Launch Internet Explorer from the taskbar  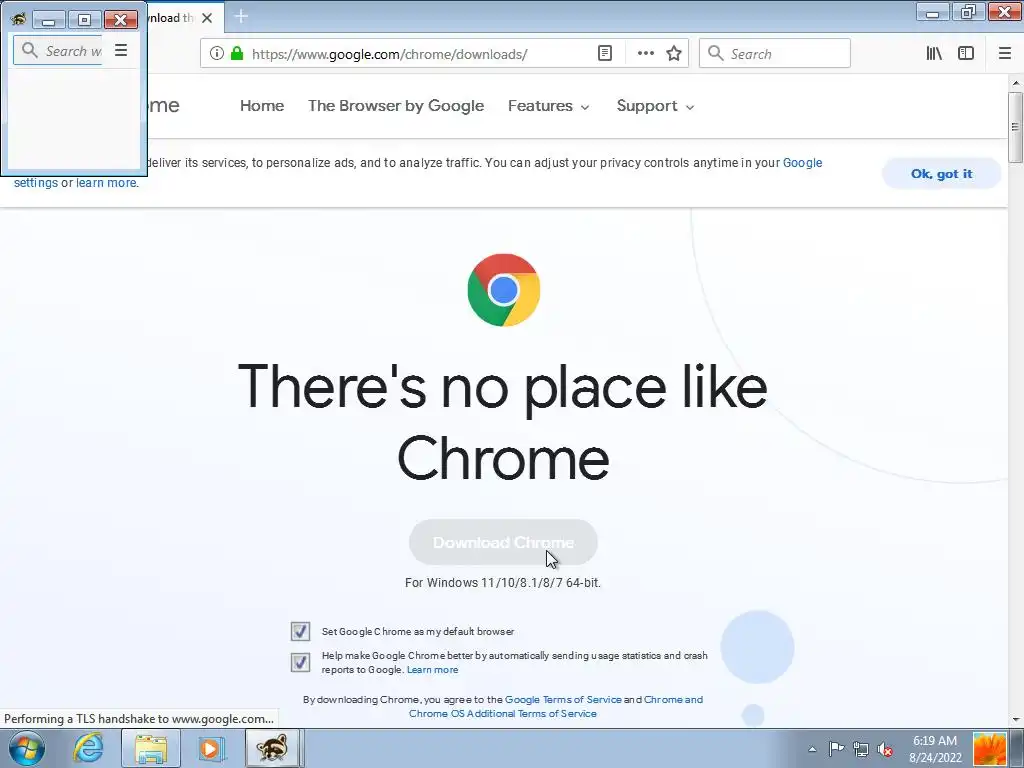(88, 748)
